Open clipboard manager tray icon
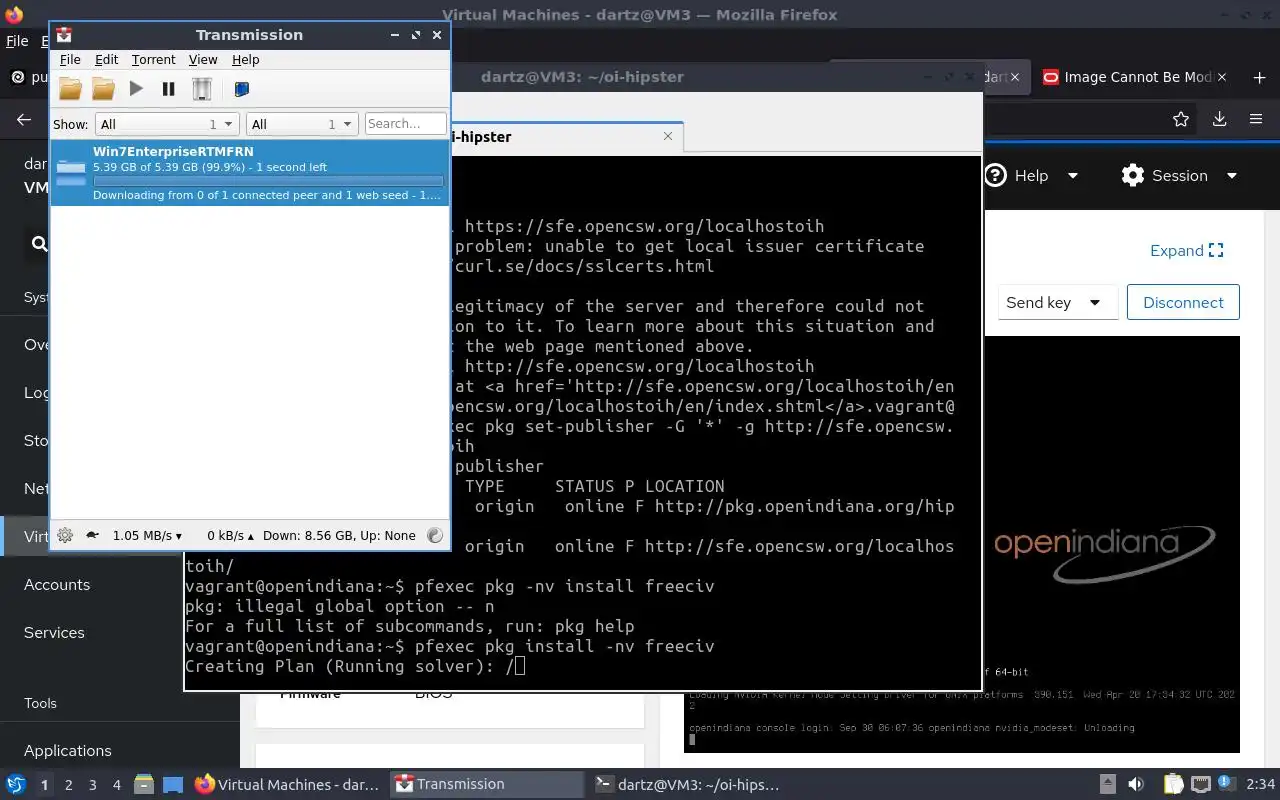 point(1173,785)
